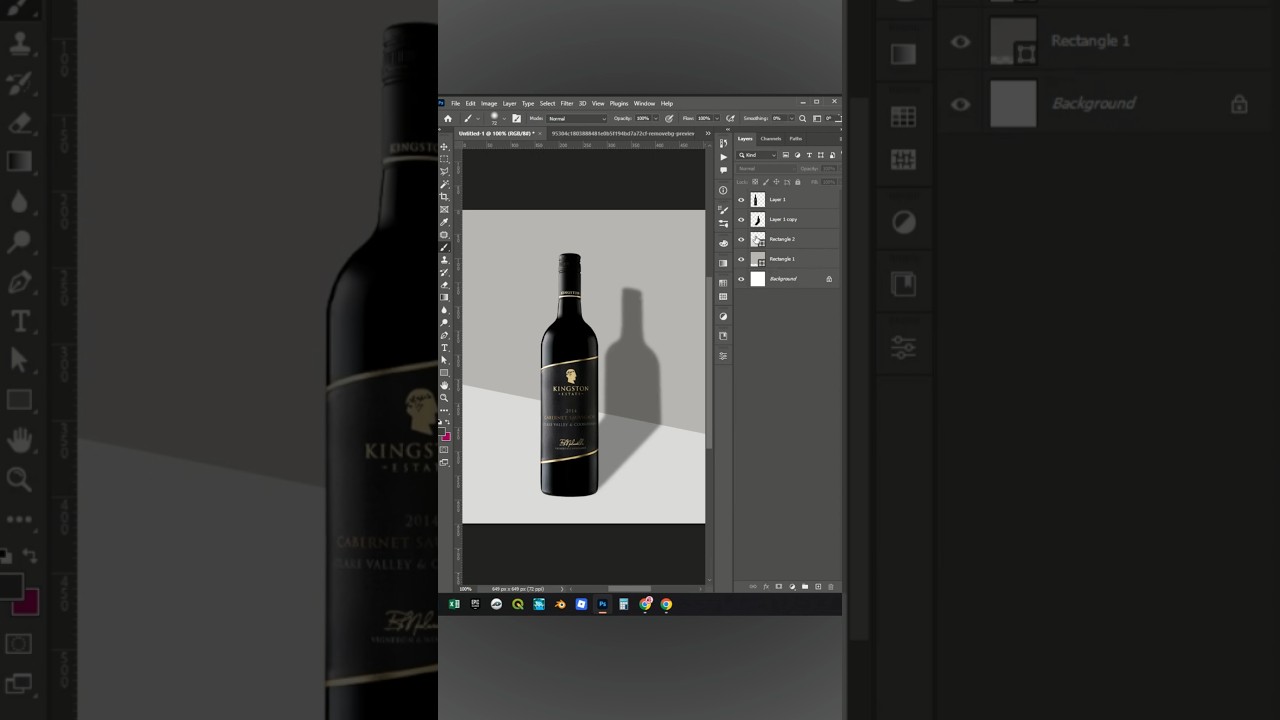
Task: Hide the Layer 1 layer
Action: [741, 199]
